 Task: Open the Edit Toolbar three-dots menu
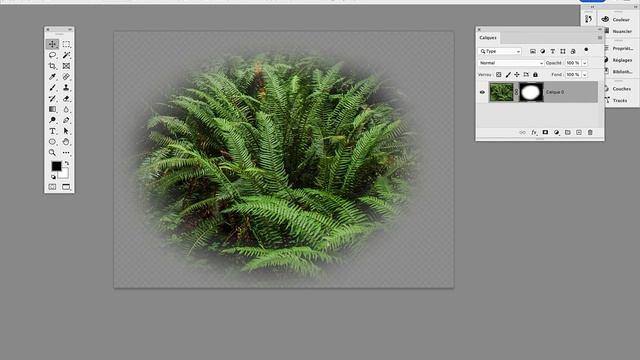66,153
